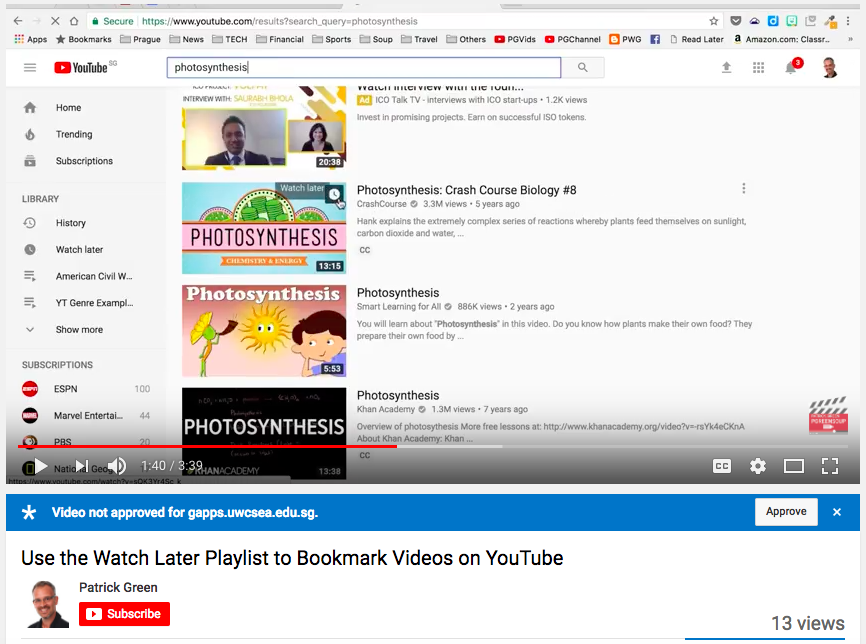Screen dimensions: 866x644
Task: Open the News bookmark folder
Action: pyautogui.click(x=187, y=39)
